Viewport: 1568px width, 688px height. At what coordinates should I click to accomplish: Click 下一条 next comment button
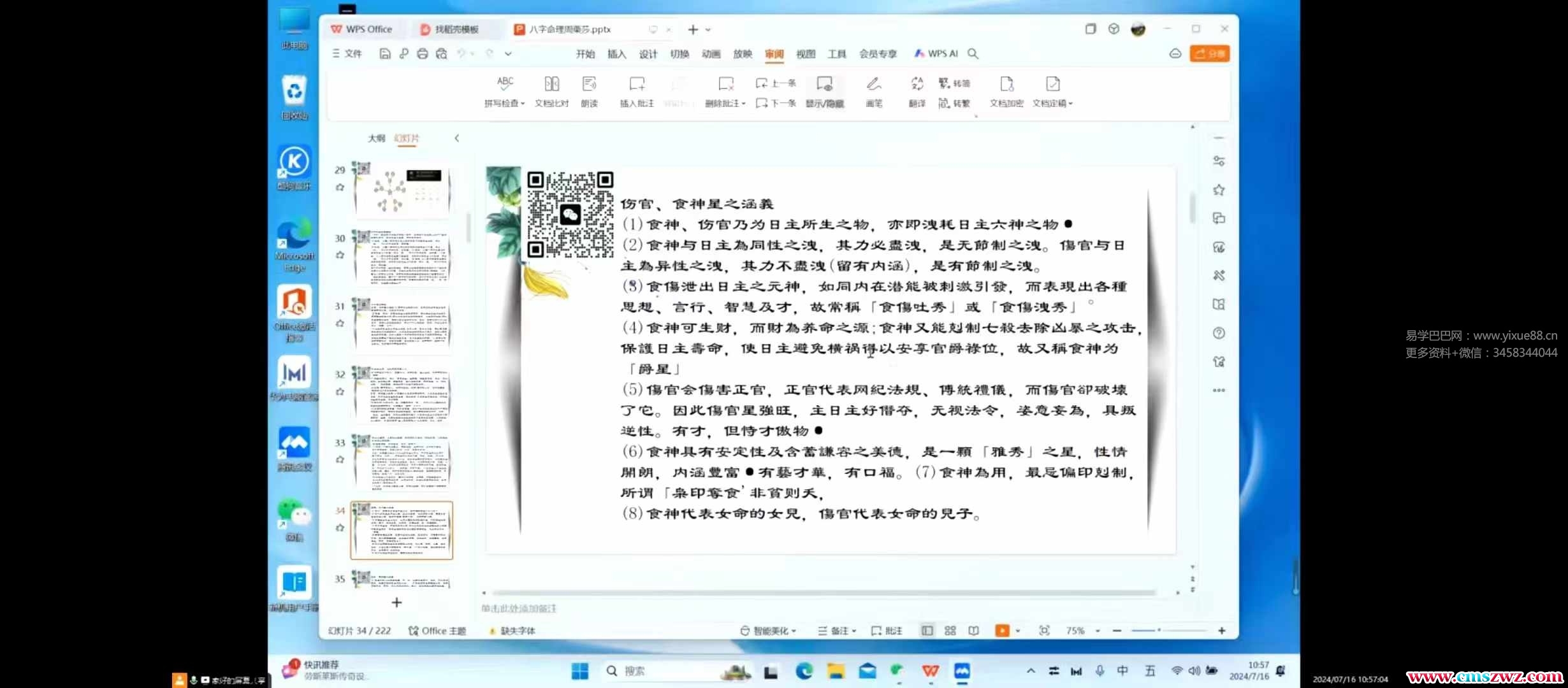(x=776, y=103)
